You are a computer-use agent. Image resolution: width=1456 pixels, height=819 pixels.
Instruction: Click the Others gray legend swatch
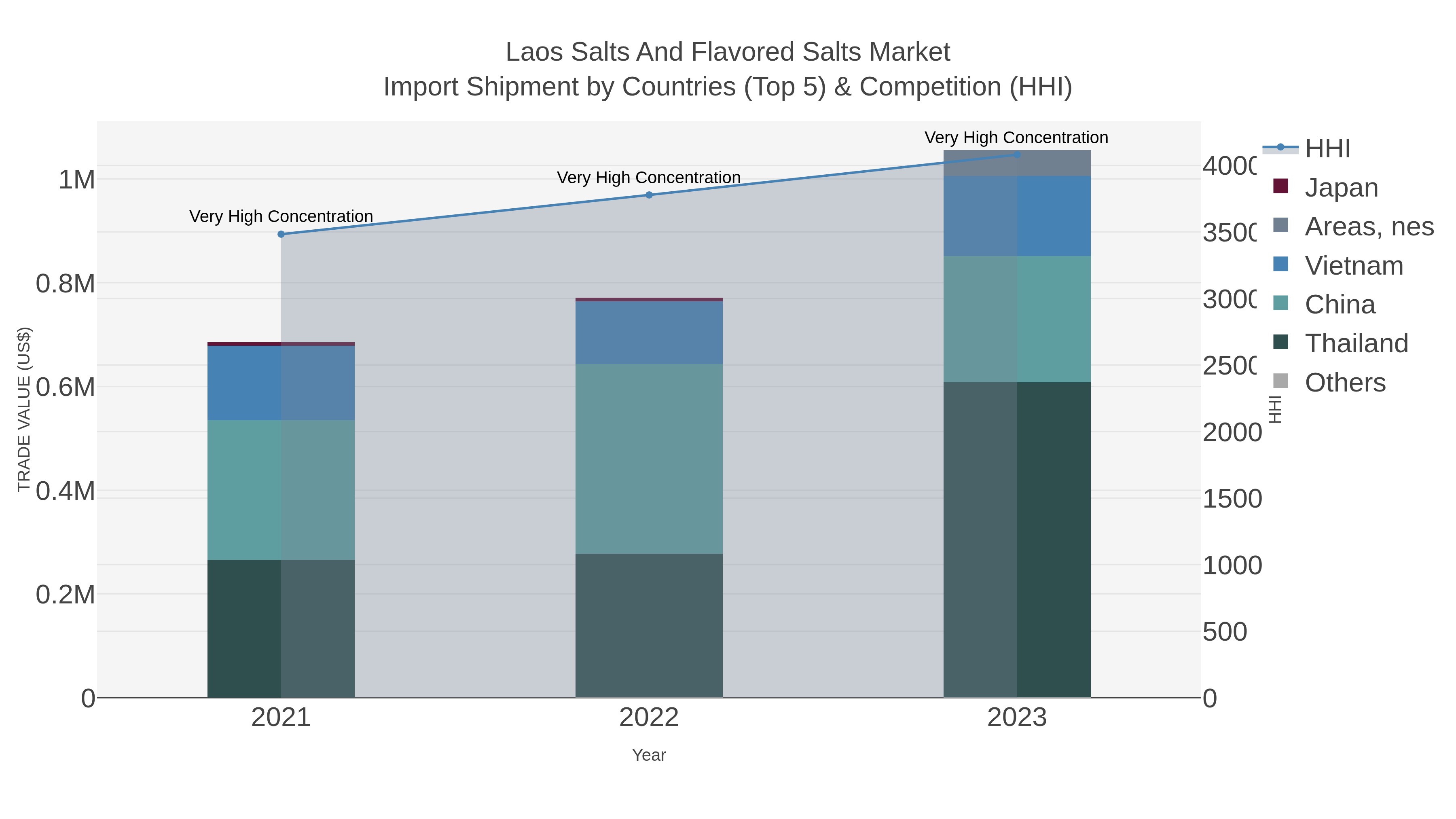(1280, 381)
